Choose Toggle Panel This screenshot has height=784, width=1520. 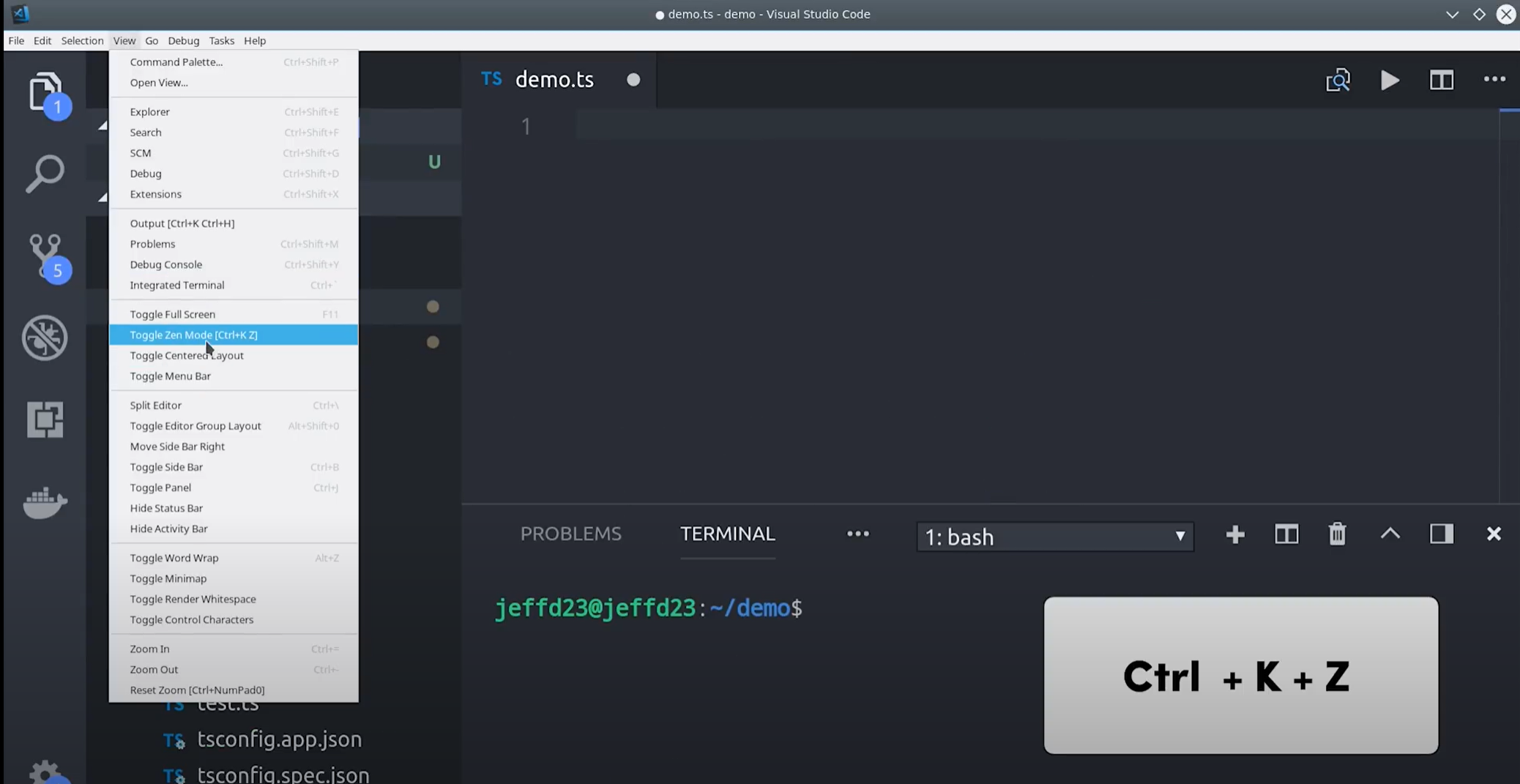point(234,487)
